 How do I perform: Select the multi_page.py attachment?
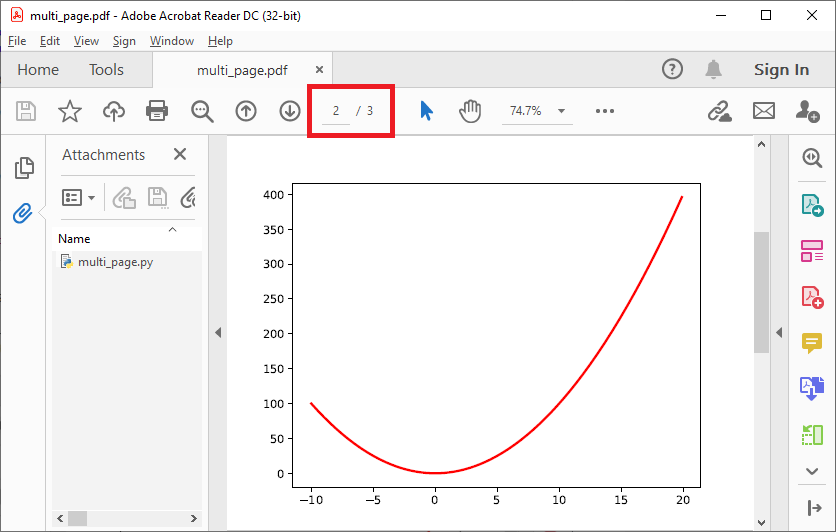point(115,262)
